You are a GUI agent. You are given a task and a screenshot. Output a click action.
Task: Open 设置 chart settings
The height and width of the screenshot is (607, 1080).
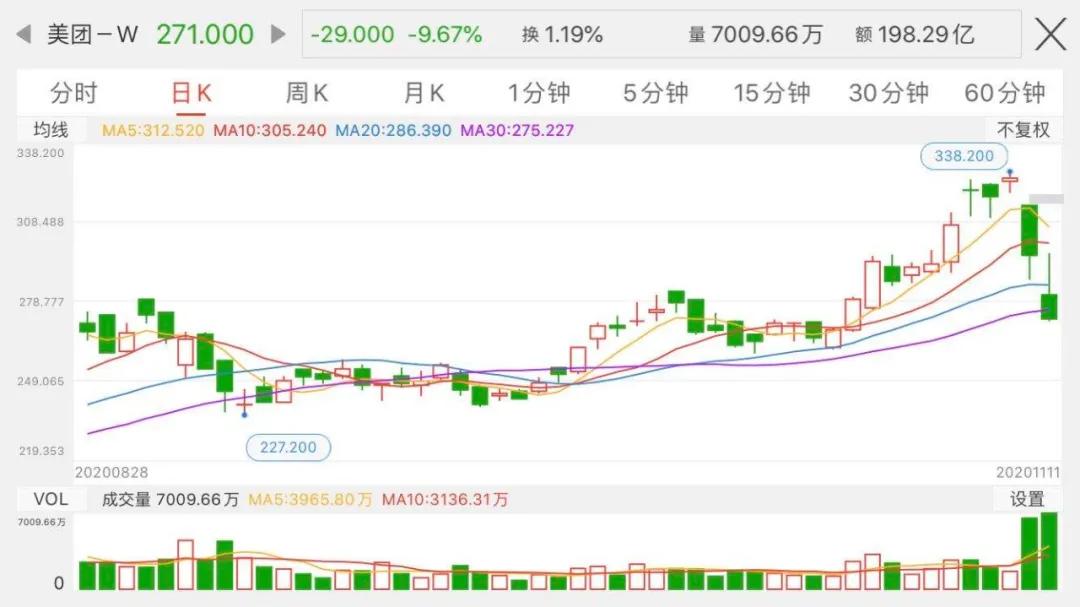(x=1027, y=499)
